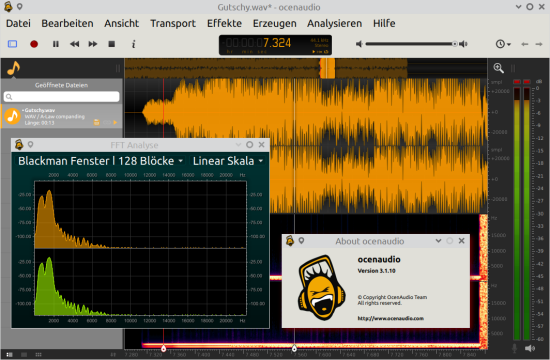This screenshot has height=360, width=550.
Task: Open the Linear Skala dropdown
Action: (x=228, y=161)
